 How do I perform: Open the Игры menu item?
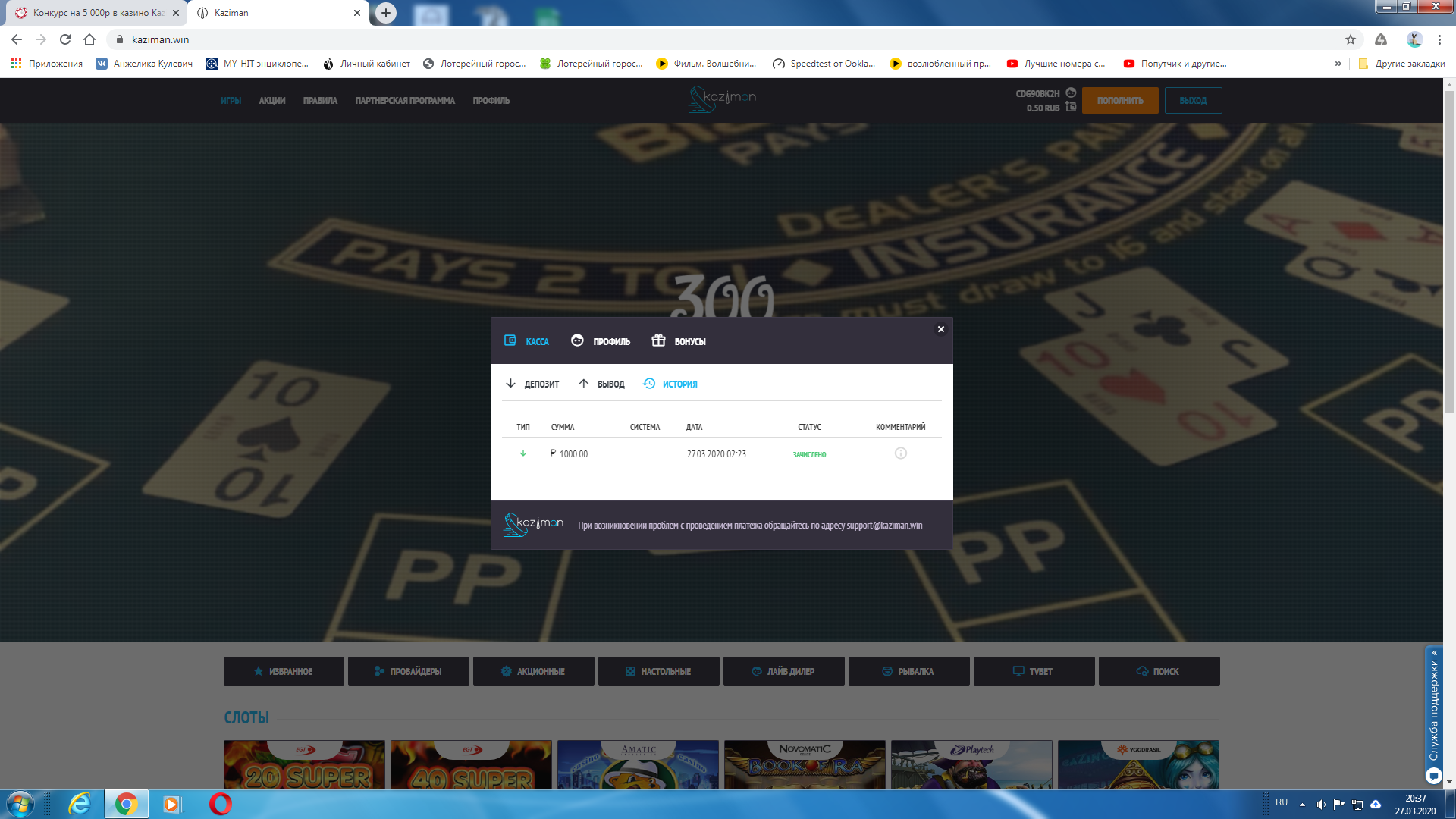231,101
